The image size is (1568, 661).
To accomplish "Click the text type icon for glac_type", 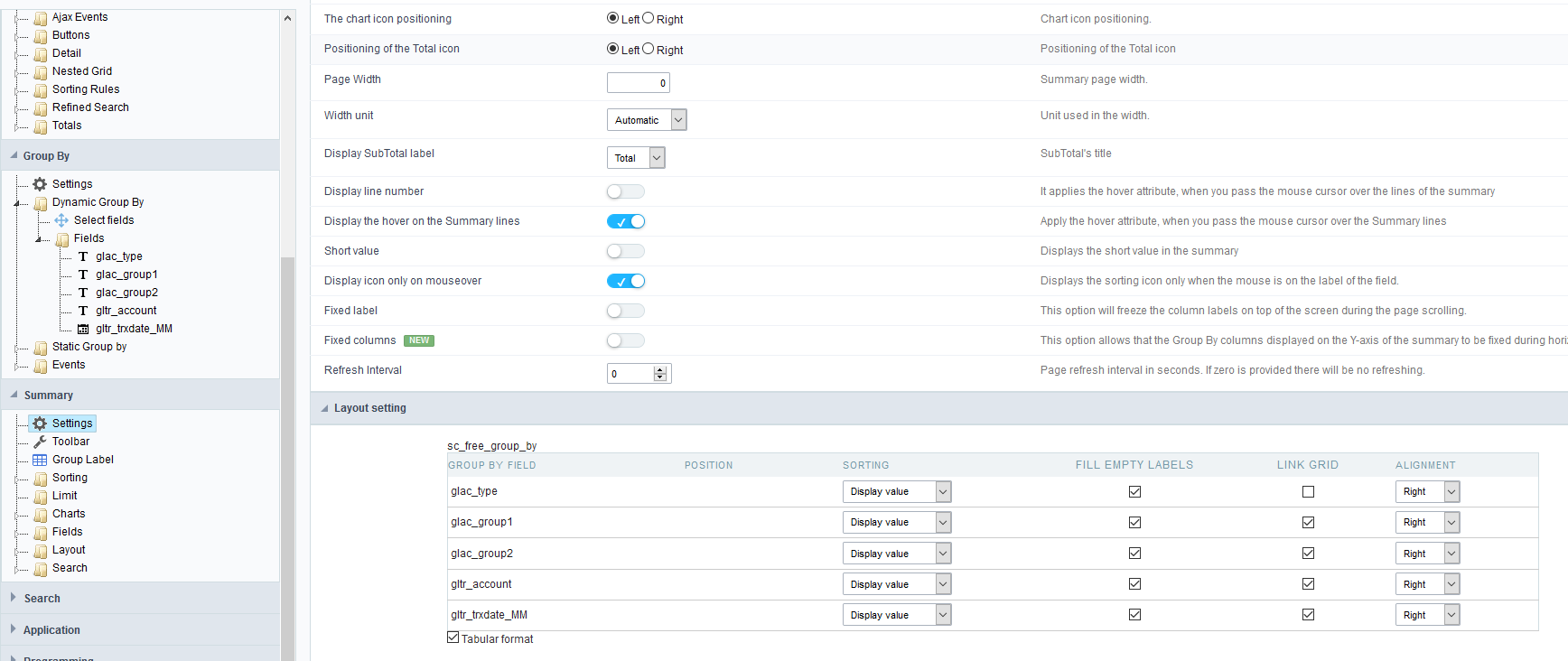I will [x=83, y=256].
